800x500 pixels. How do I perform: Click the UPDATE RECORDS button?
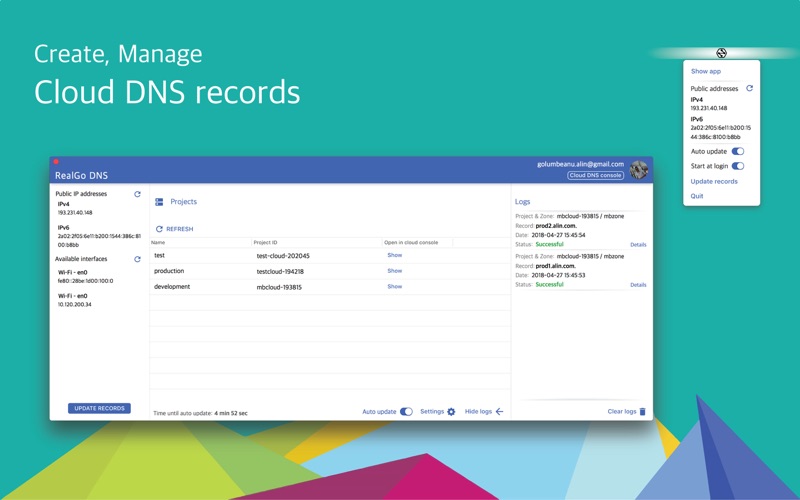coord(99,408)
